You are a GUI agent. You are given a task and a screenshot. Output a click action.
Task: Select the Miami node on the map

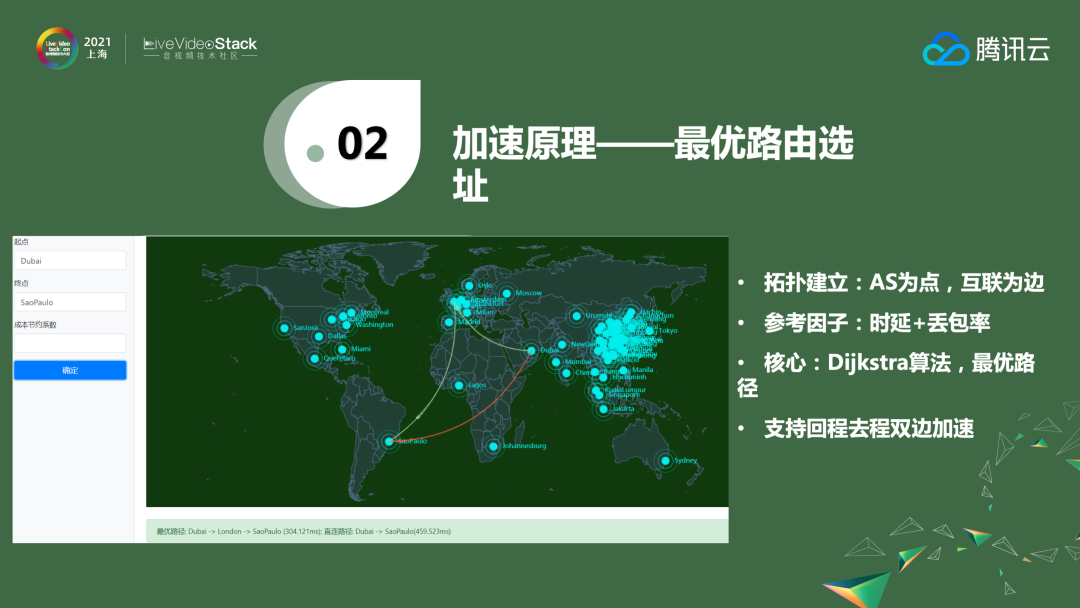[341, 349]
